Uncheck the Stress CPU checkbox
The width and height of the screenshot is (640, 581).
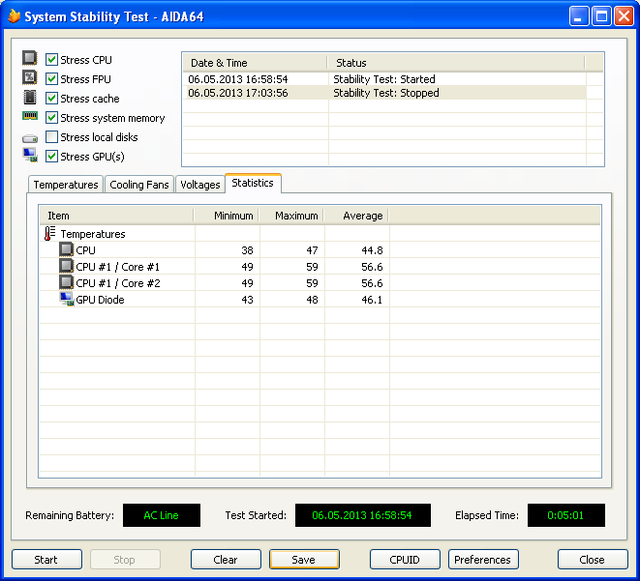[52, 60]
